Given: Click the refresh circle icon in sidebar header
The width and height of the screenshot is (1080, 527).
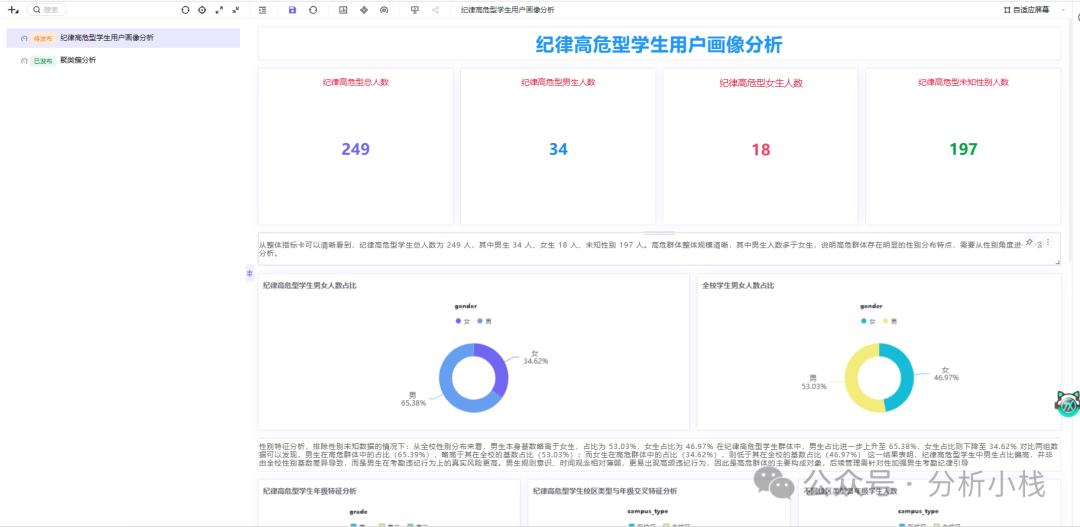Looking at the screenshot, I should coord(185,10).
